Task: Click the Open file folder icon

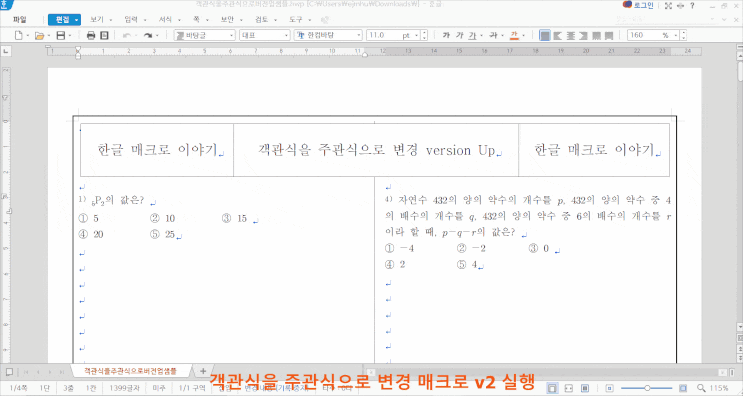Action: pos(40,36)
